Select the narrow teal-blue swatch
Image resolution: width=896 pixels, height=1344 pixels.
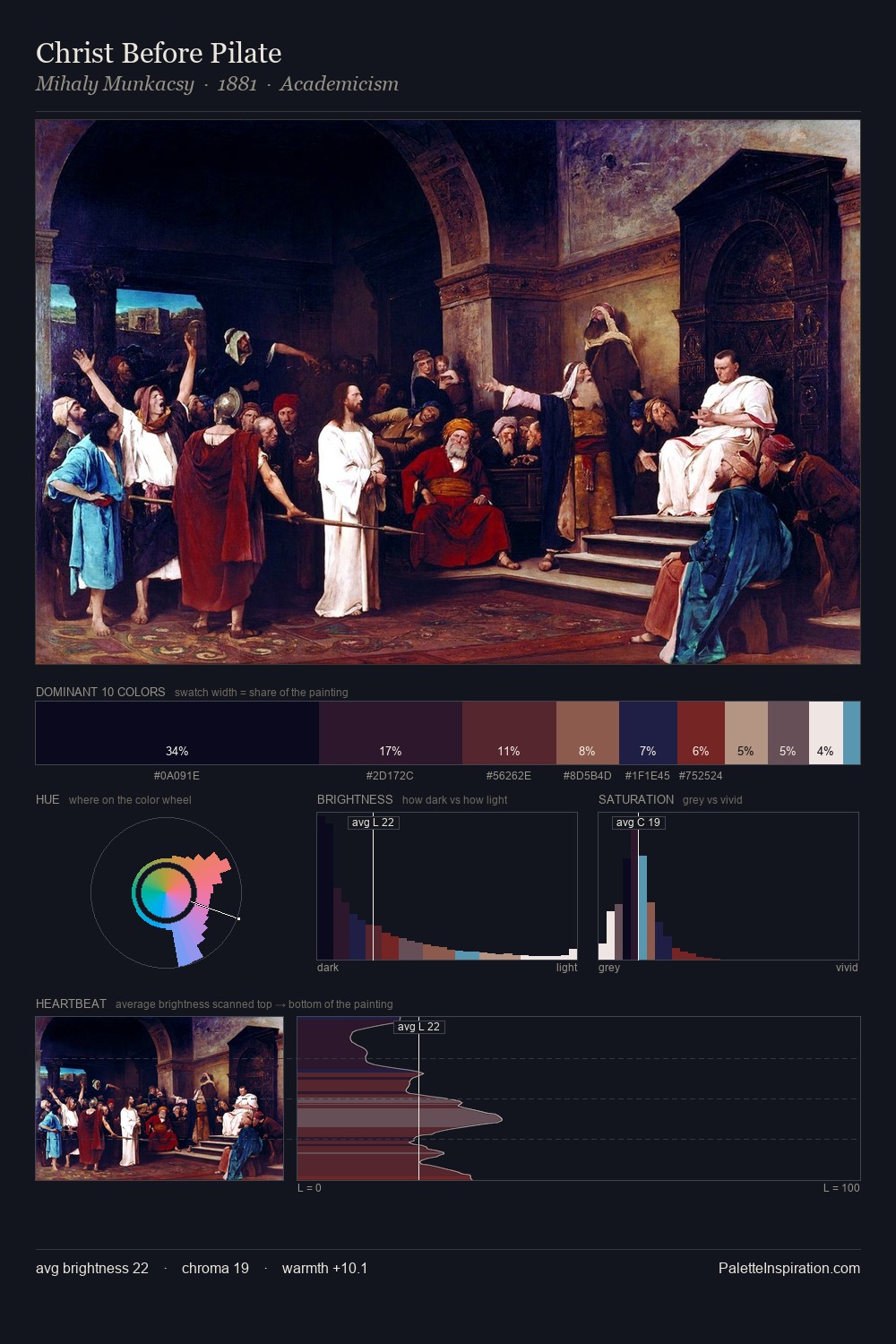click(x=851, y=733)
